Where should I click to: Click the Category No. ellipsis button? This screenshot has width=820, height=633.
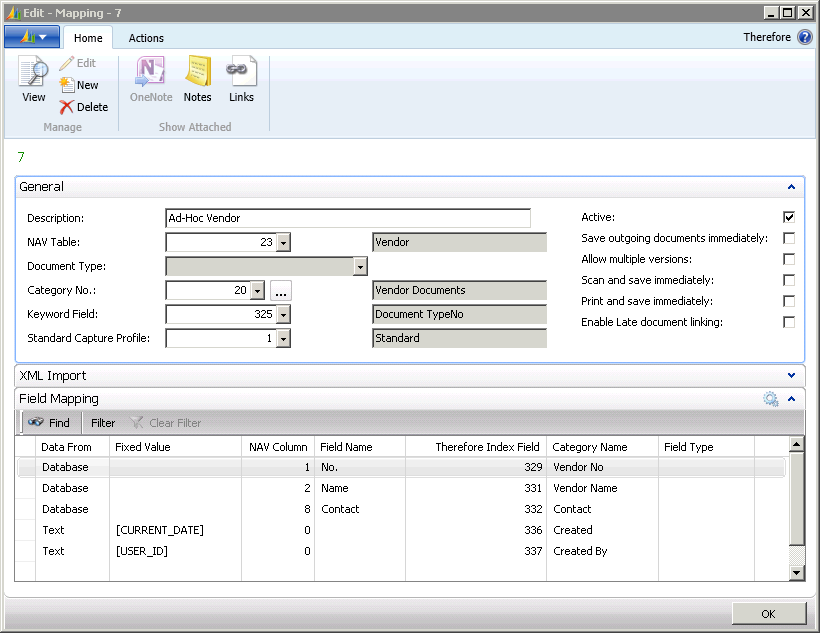pyautogui.click(x=281, y=290)
